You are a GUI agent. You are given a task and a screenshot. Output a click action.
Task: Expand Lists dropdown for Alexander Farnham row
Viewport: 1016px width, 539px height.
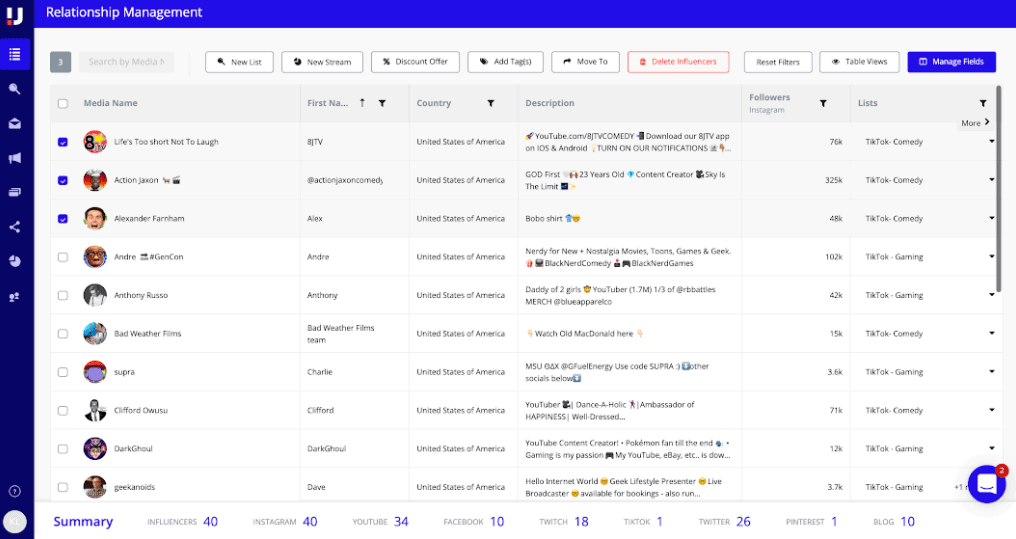click(992, 218)
